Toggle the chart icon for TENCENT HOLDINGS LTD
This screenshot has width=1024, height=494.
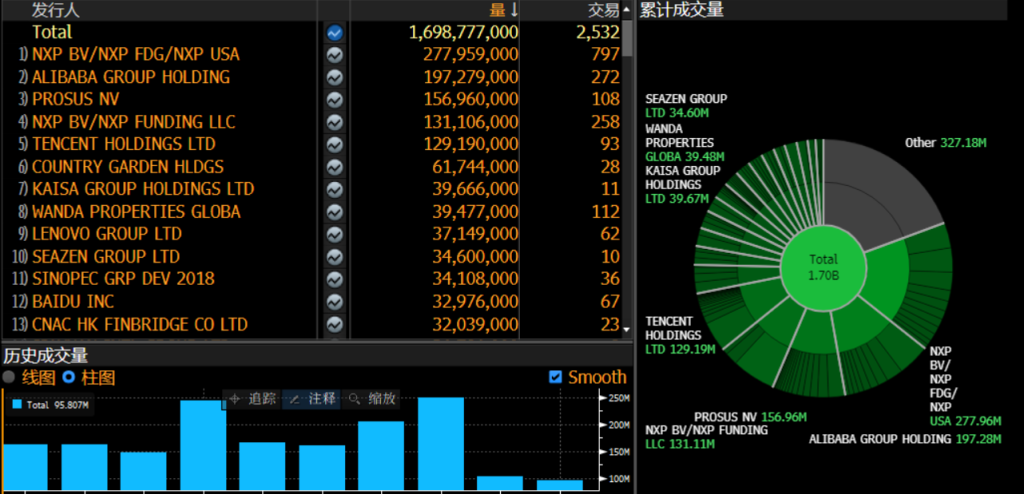coord(334,145)
